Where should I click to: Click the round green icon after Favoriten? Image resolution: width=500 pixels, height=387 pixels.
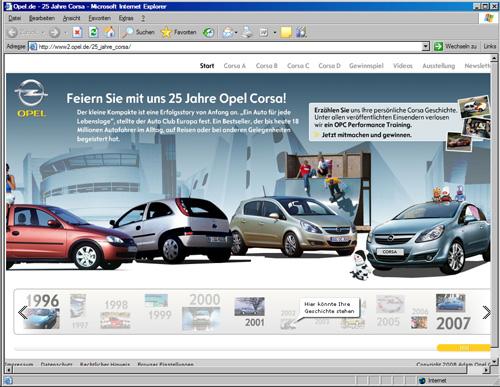[x=209, y=32]
